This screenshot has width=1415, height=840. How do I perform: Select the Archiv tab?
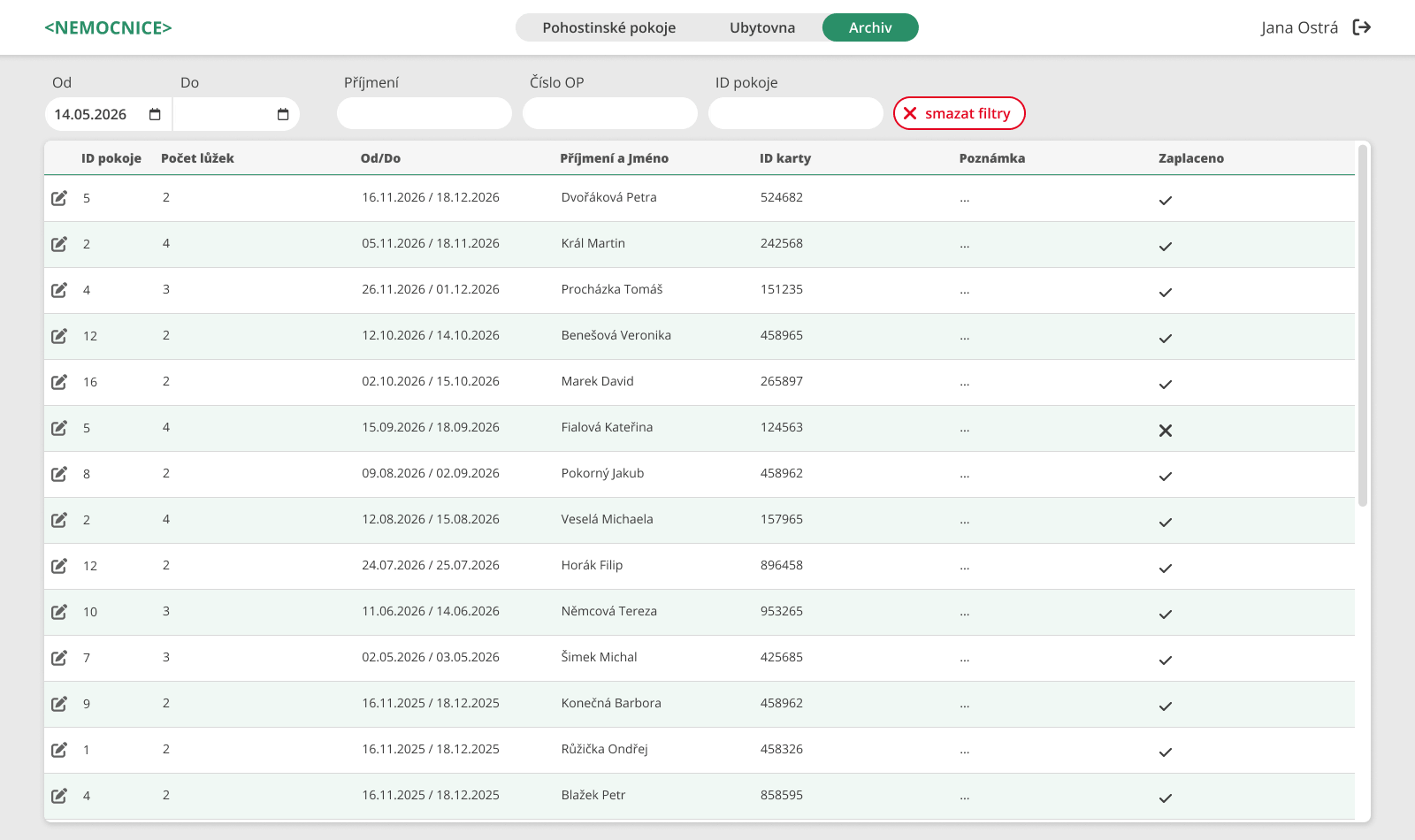870,27
